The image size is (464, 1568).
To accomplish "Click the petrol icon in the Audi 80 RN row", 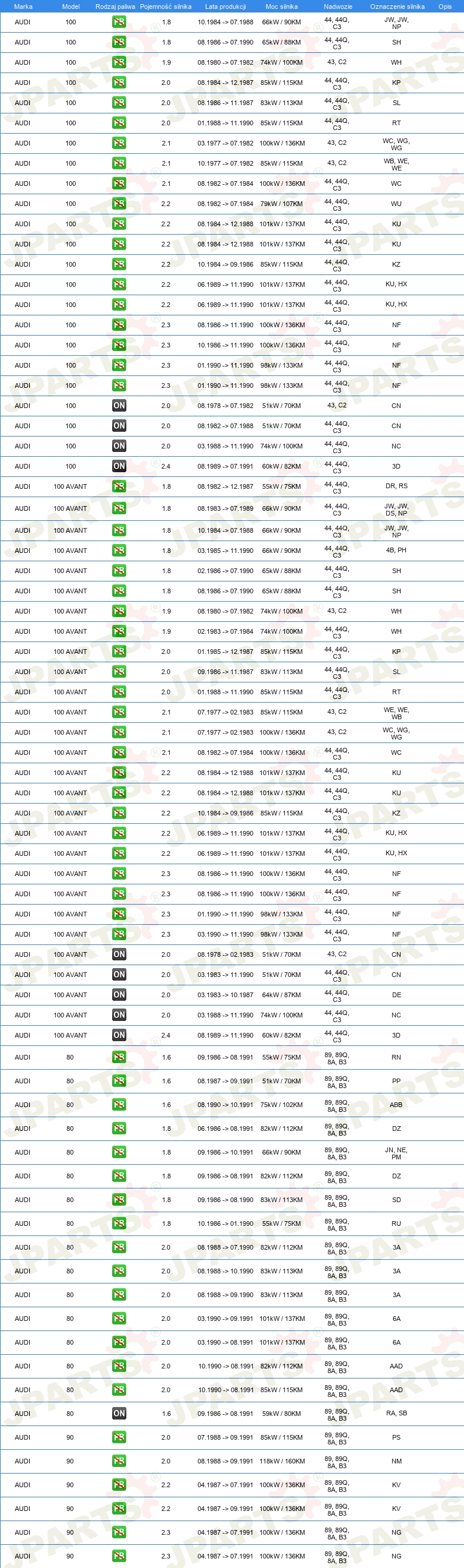I will point(119,1057).
